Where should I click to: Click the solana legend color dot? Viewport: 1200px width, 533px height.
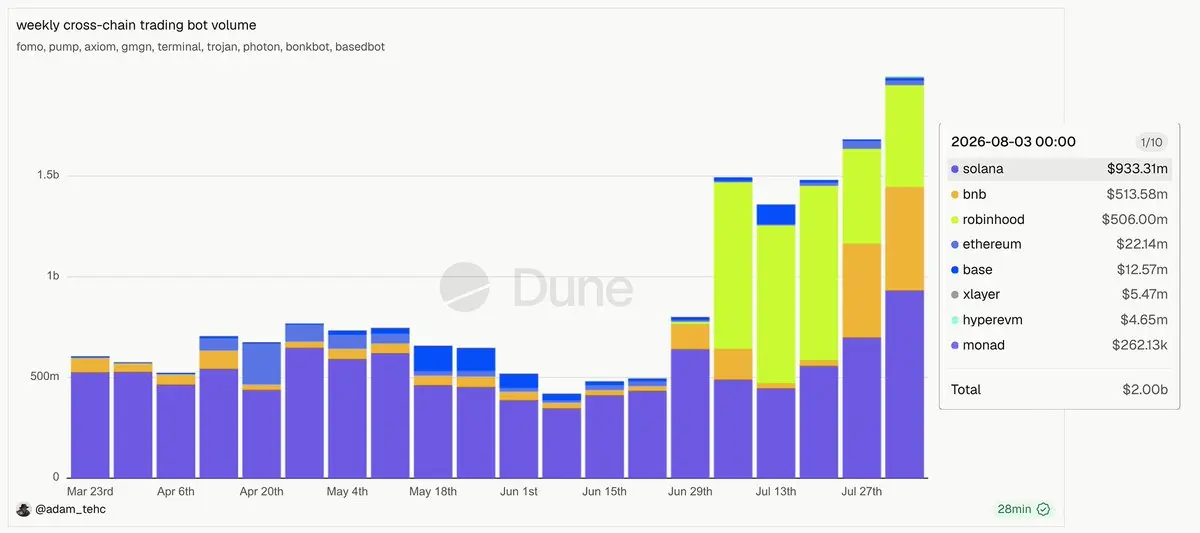955,169
